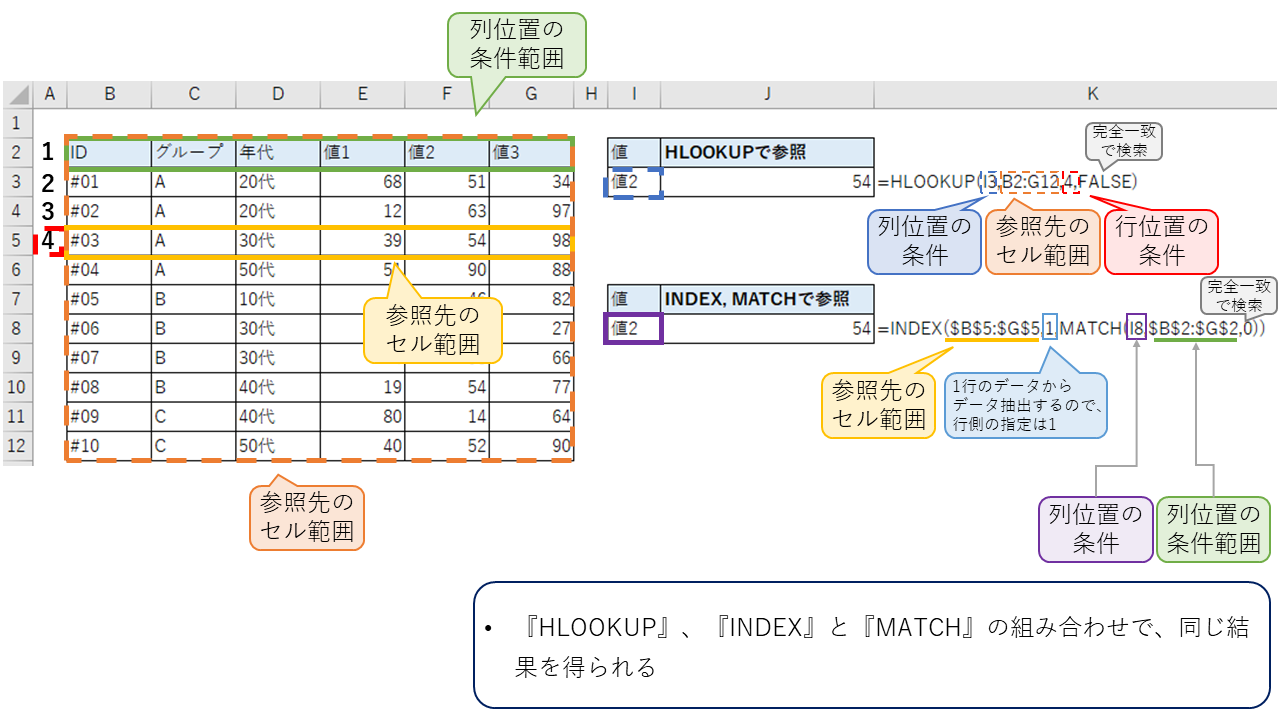The width and height of the screenshot is (1280, 720).
Task: Select column C header
Action: pyautogui.click(x=194, y=94)
